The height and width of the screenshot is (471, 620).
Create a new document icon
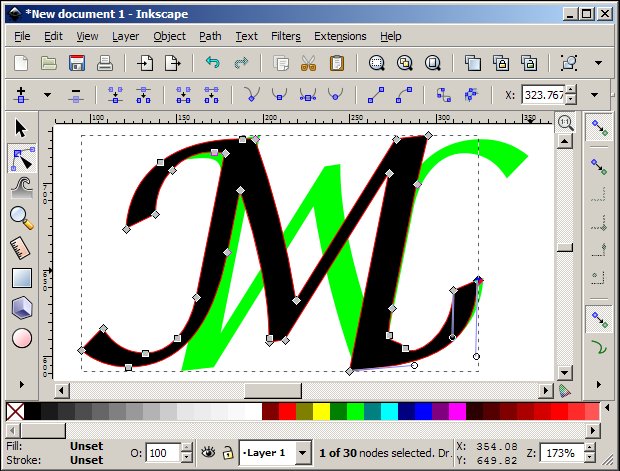[21, 63]
